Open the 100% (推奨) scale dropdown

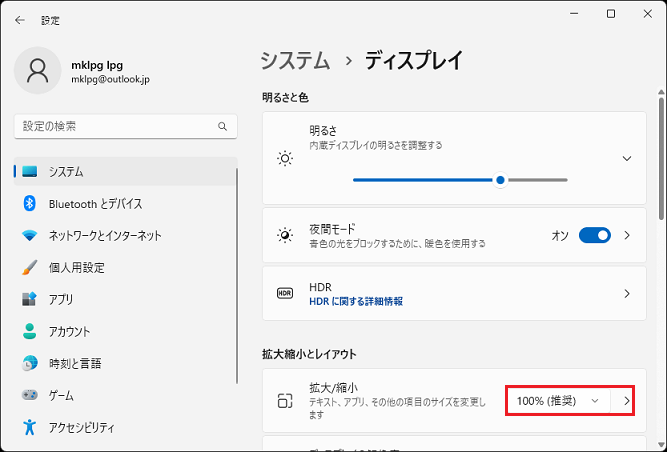[558, 401]
